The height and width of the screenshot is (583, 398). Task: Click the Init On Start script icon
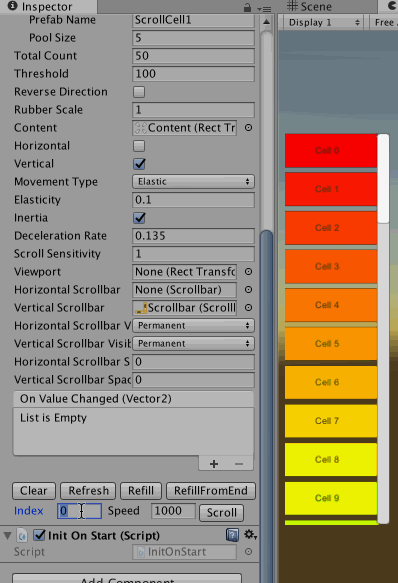coord(22,535)
